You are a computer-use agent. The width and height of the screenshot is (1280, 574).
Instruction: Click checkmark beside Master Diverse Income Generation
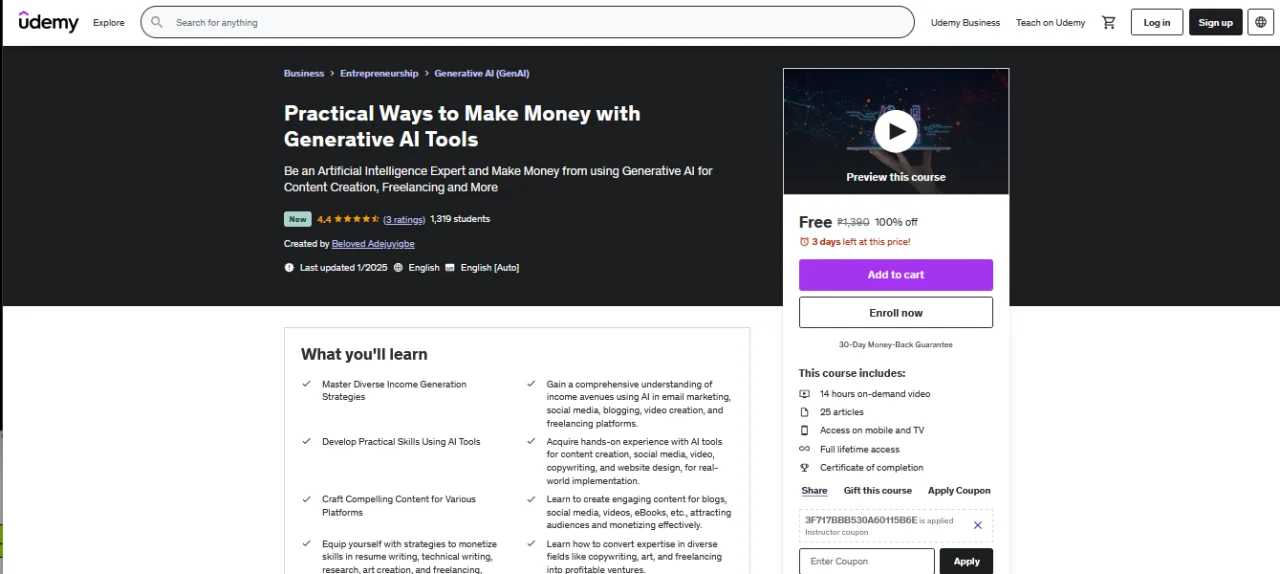tap(306, 384)
